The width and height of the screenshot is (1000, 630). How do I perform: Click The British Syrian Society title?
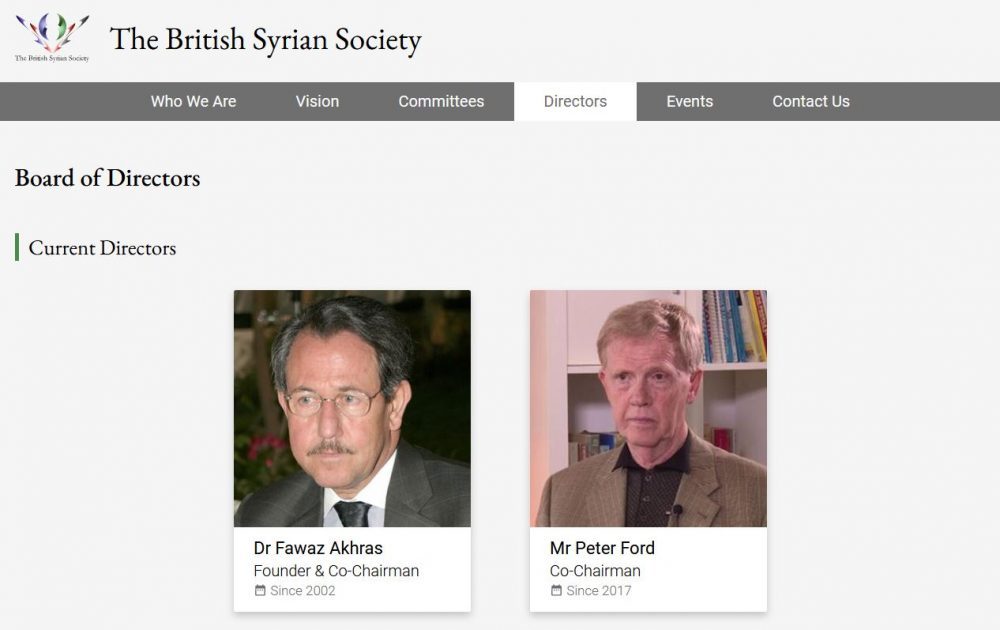coord(265,40)
